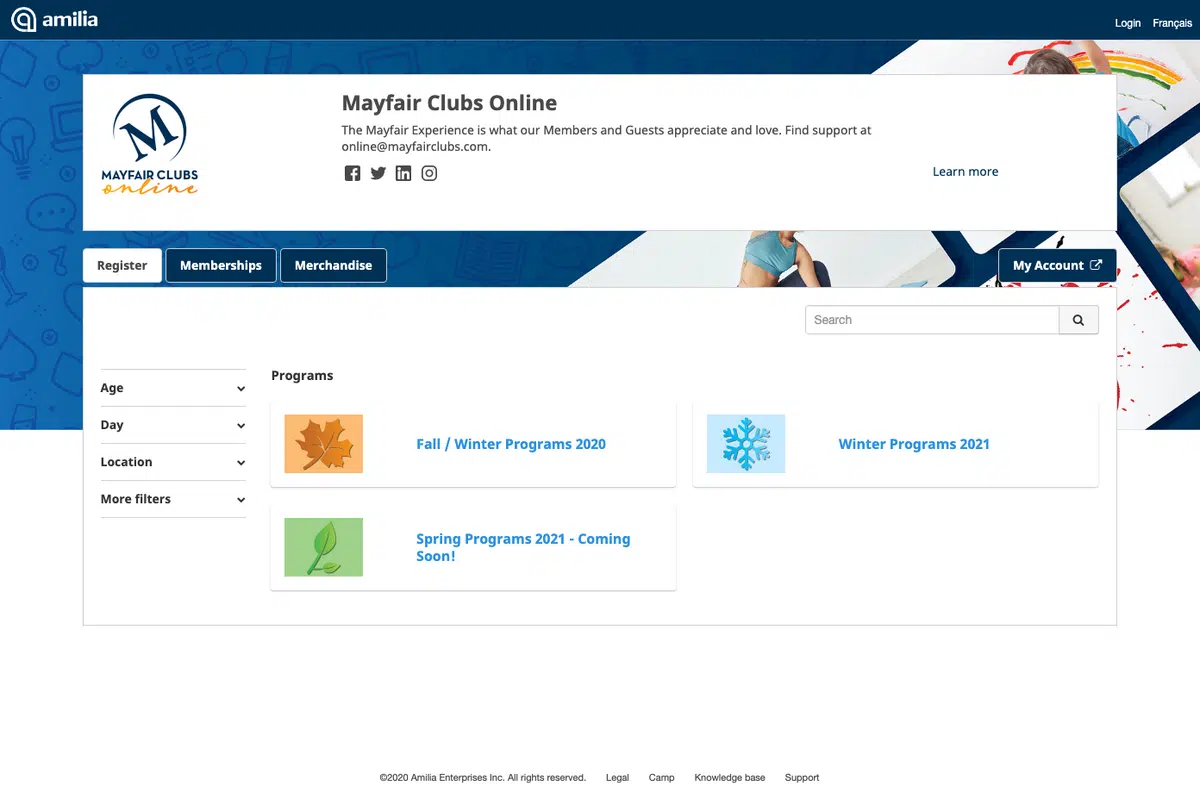
Task: Open the My Account button
Action: [x=1057, y=265]
